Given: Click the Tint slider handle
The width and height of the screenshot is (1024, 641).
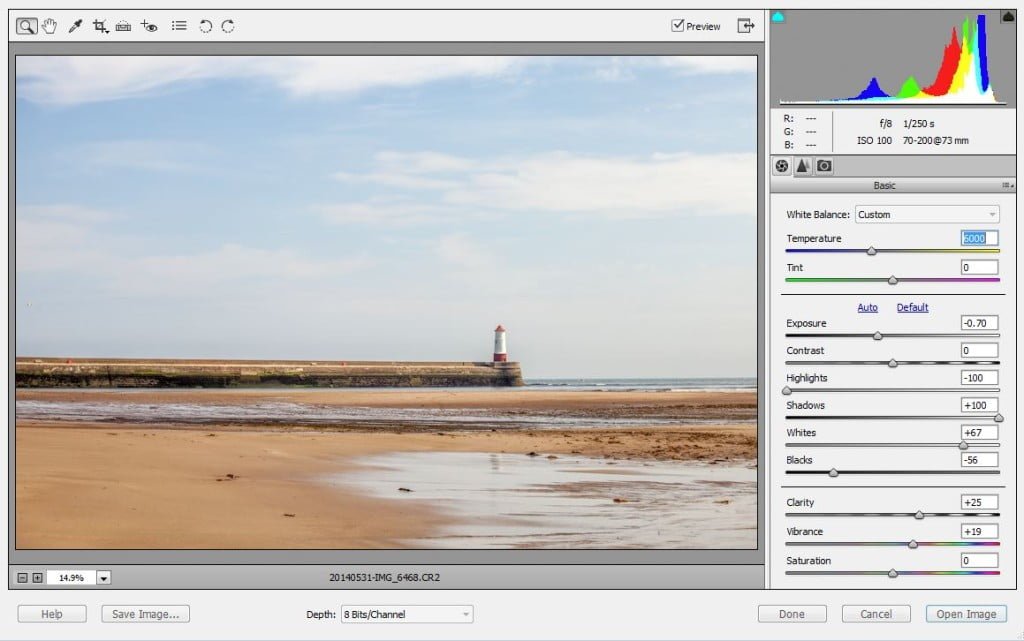Looking at the screenshot, I should (893, 280).
